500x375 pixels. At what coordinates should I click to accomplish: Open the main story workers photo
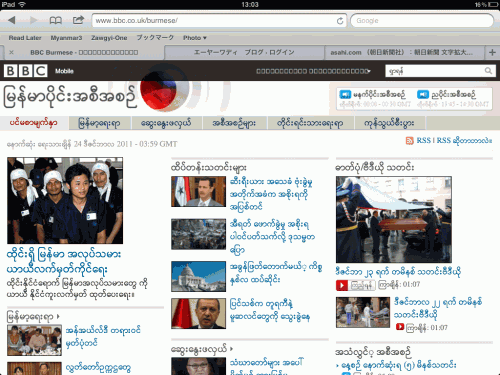(65, 201)
